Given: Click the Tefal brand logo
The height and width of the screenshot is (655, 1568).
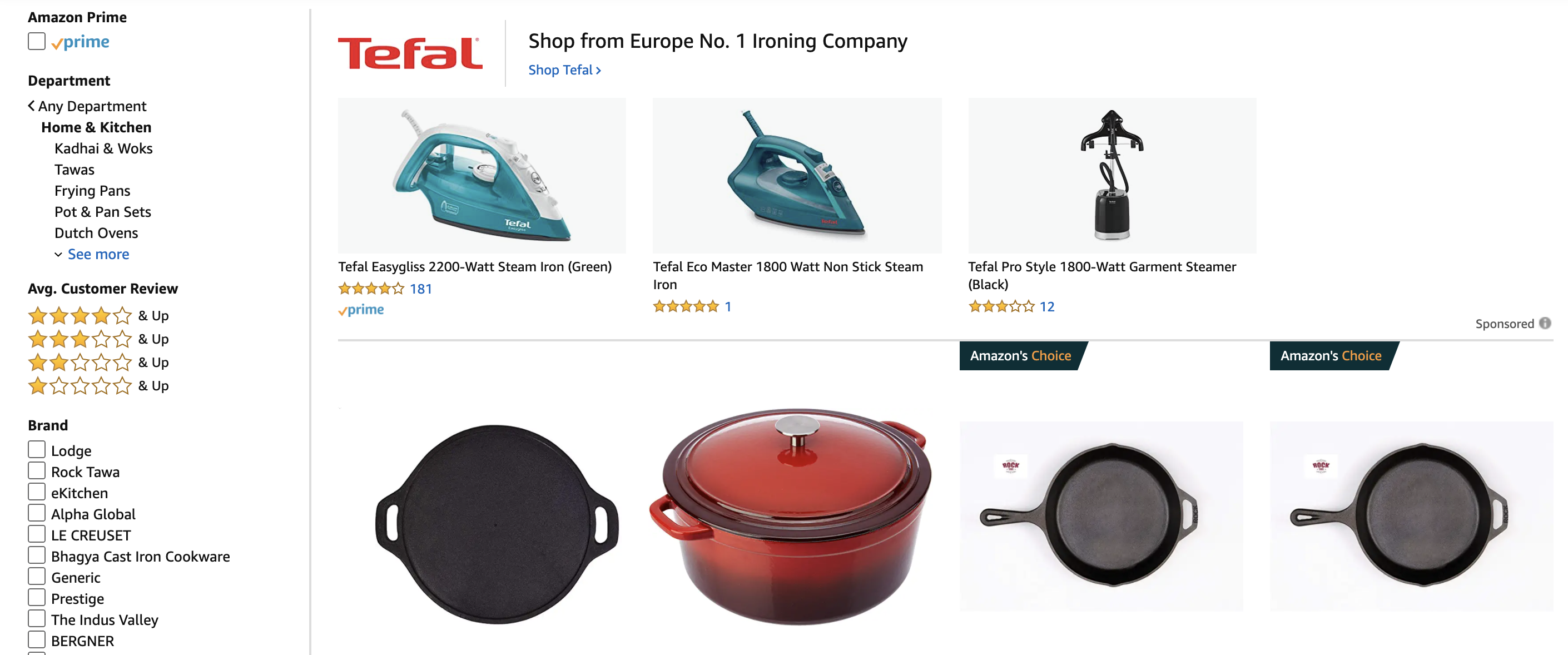Looking at the screenshot, I should tap(410, 53).
